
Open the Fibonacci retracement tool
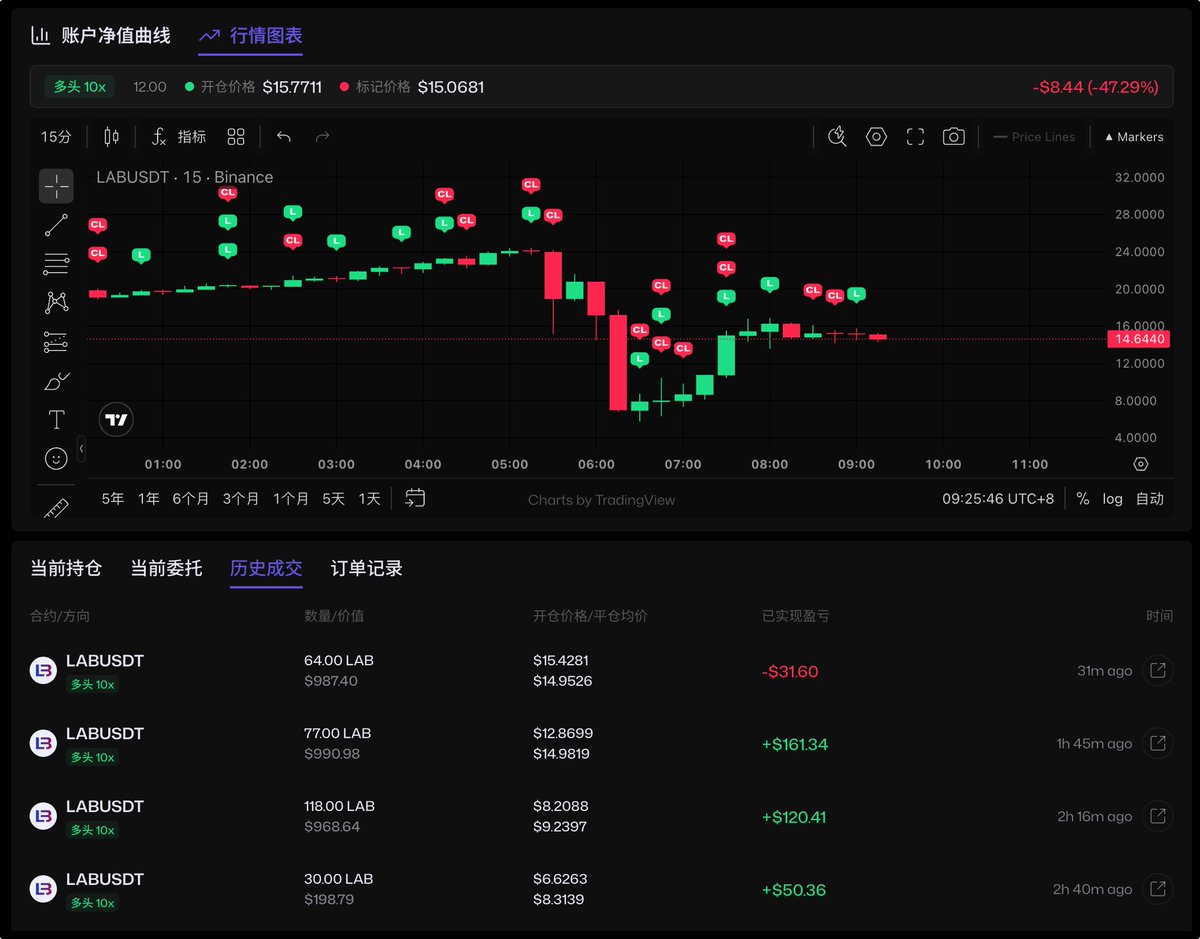56,264
